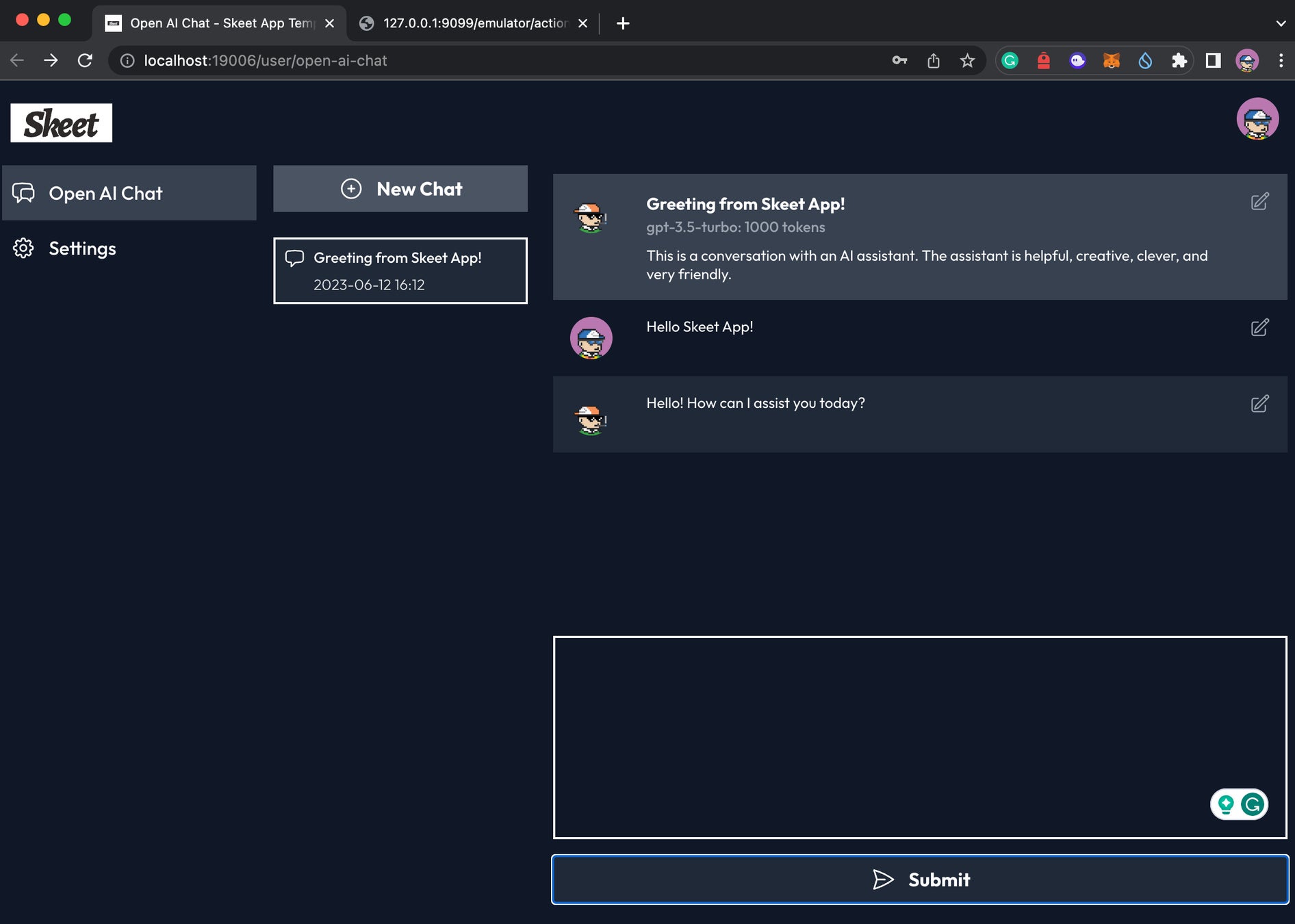Click the system prompt 'This is a conversation' text
1295x924 pixels.
coord(927,265)
